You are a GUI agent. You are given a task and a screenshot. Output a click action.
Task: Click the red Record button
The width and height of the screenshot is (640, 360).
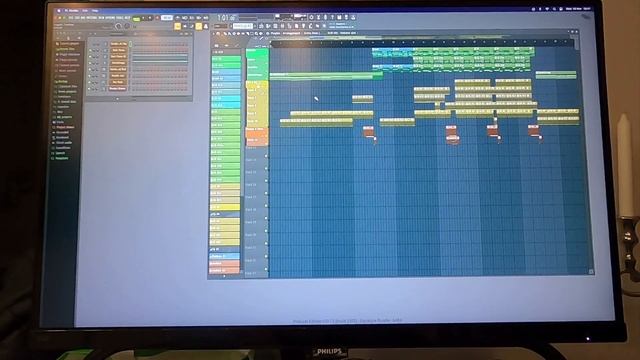coord(157,18)
